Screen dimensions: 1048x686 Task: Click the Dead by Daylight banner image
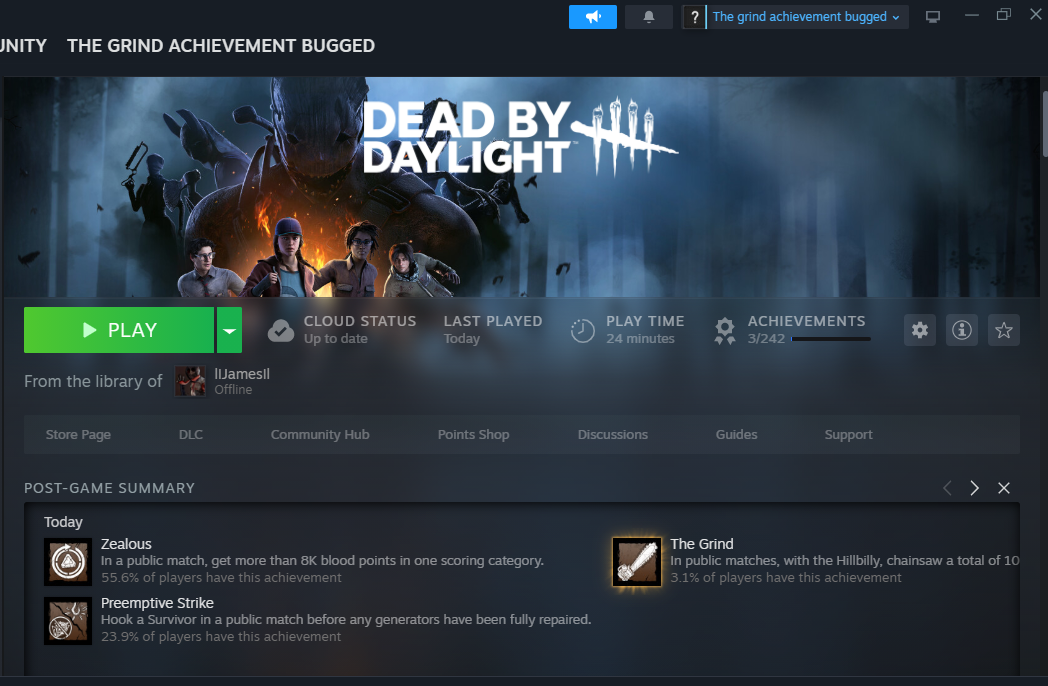point(521,187)
